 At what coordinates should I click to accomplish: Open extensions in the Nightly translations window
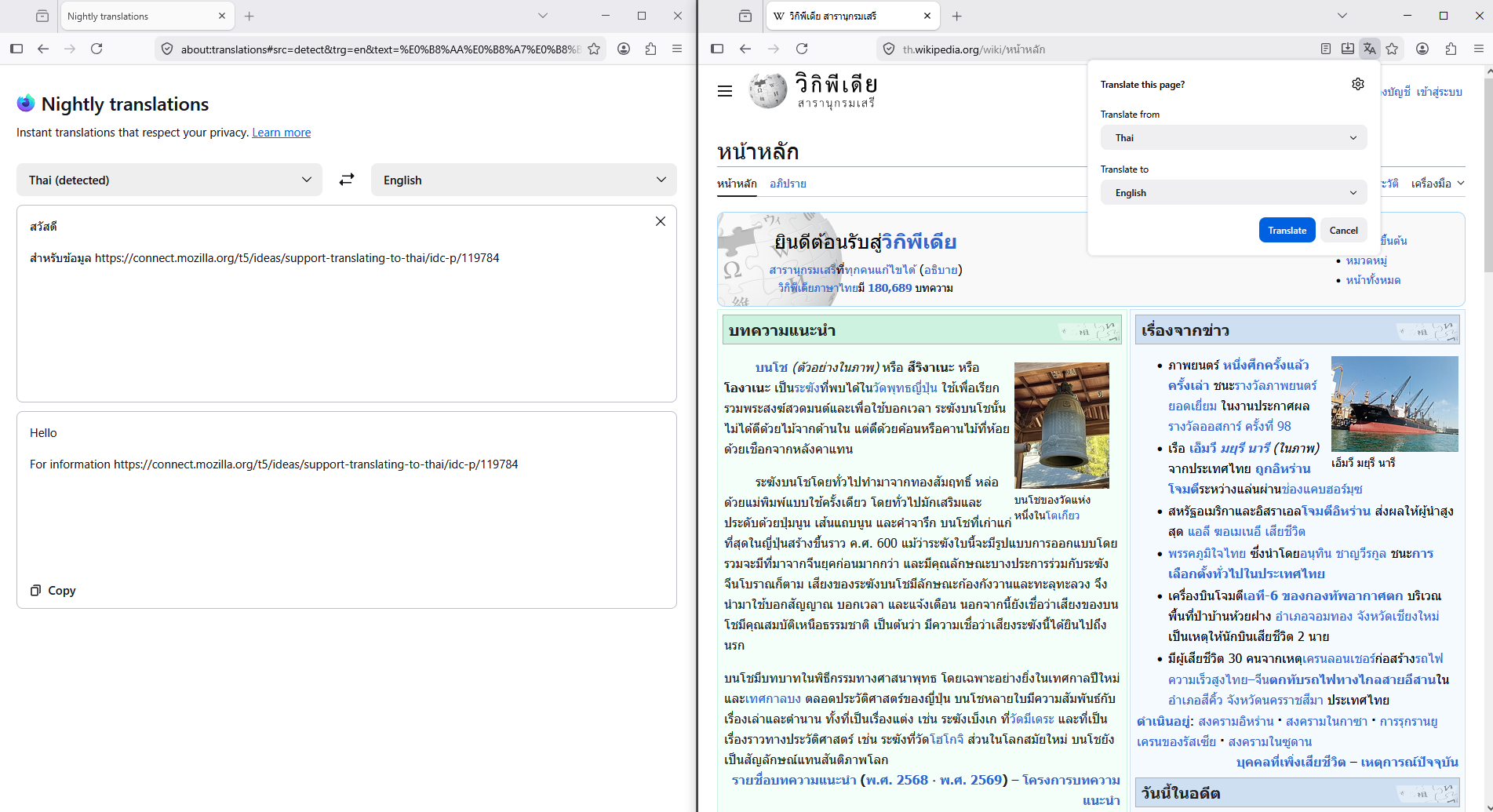[650, 49]
